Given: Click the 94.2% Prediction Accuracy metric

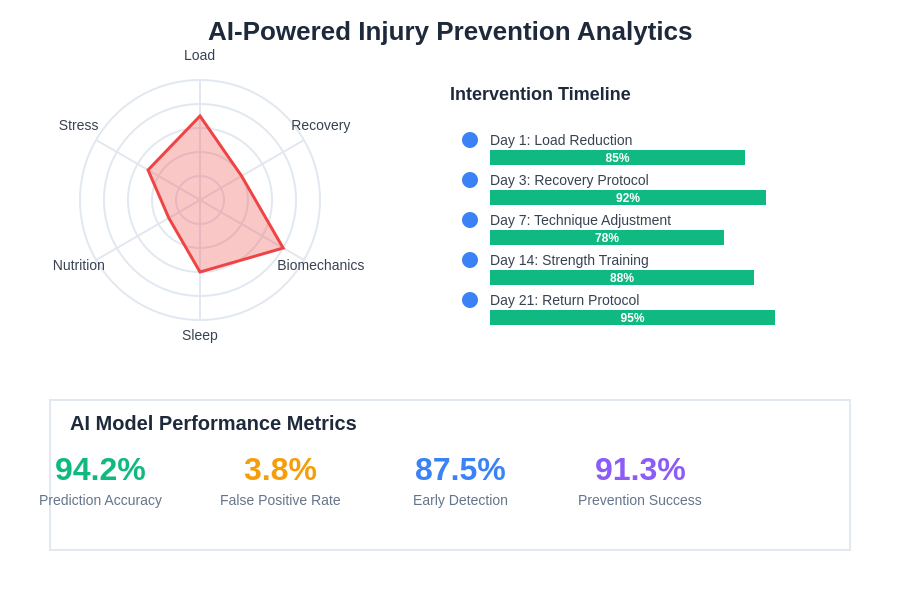Looking at the screenshot, I should pos(100,469).
